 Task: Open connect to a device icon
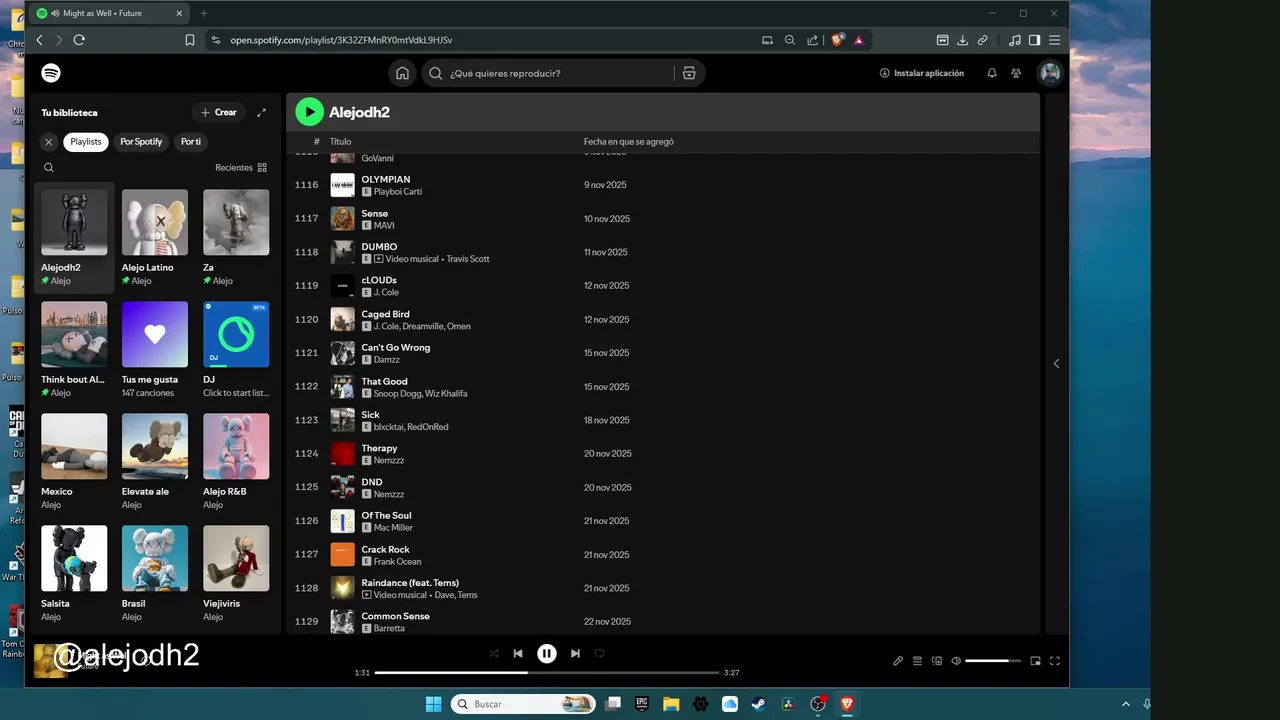click(x=937, y=661)
